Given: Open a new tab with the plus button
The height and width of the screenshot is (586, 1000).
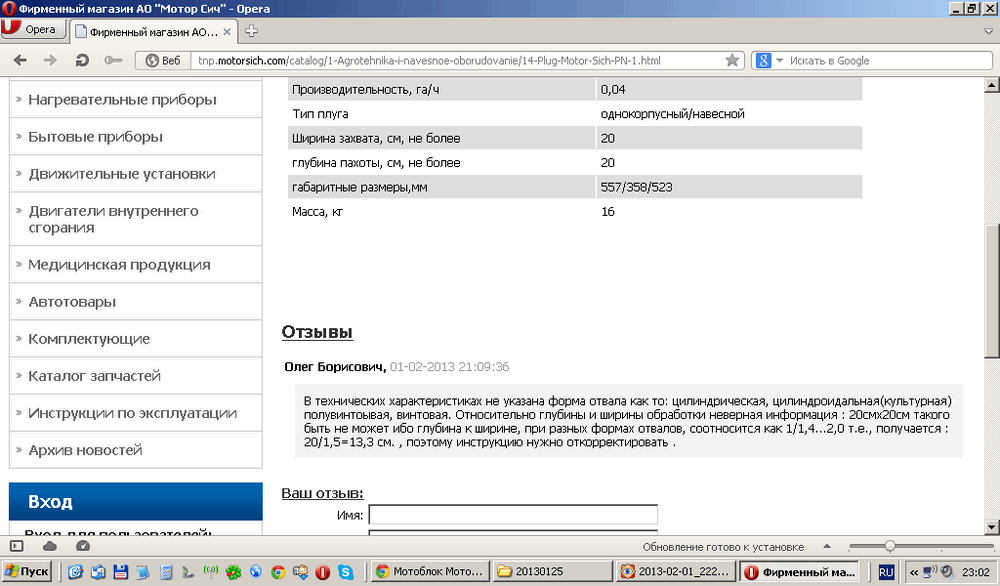Looking at the screenshot, I should click(x=251, y=31).
